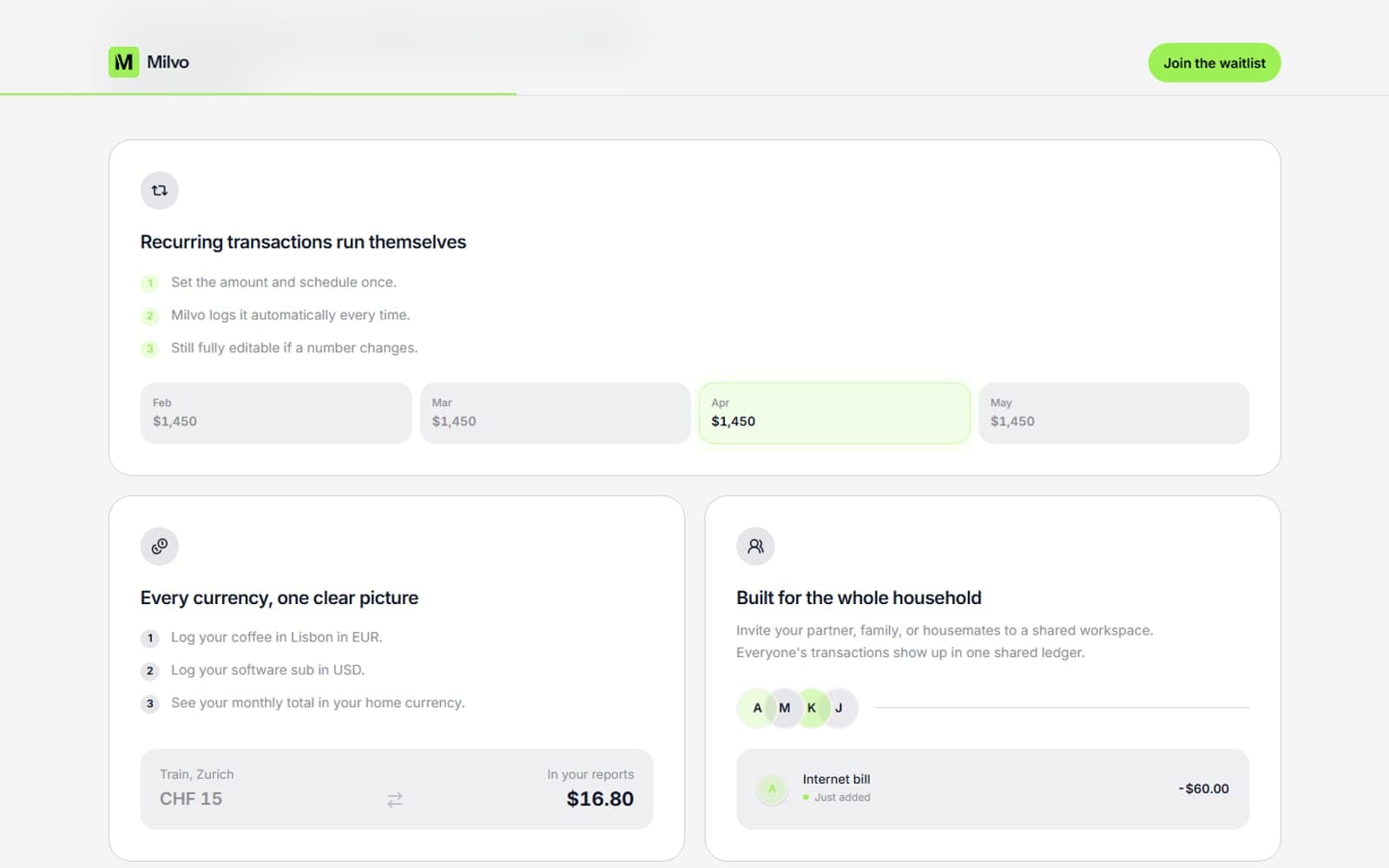This screenshot has width=1389, height=868.
Task: Click step 1 badge beside 'Set the amount'
Action: 150,283
